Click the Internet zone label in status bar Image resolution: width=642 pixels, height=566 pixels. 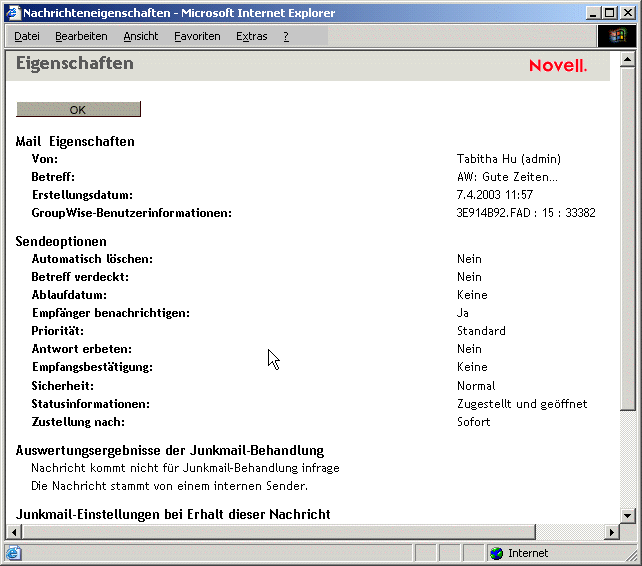coord(527,553)
